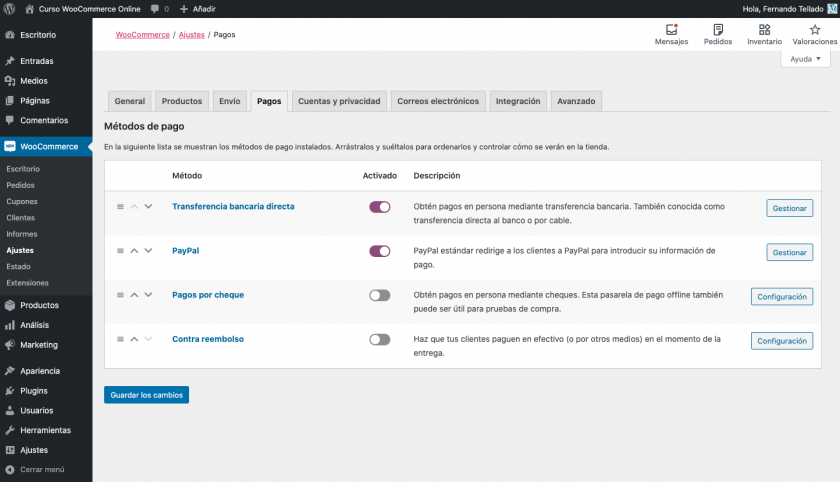Enable the Pagos por cheque toggle
Viewport: 840px width, 482px height.
point(379,295)
